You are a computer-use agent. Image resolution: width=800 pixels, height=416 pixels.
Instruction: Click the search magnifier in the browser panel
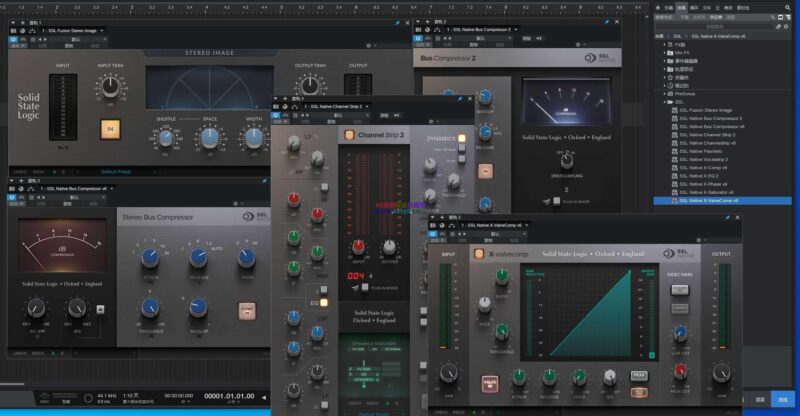click(788, 7)
